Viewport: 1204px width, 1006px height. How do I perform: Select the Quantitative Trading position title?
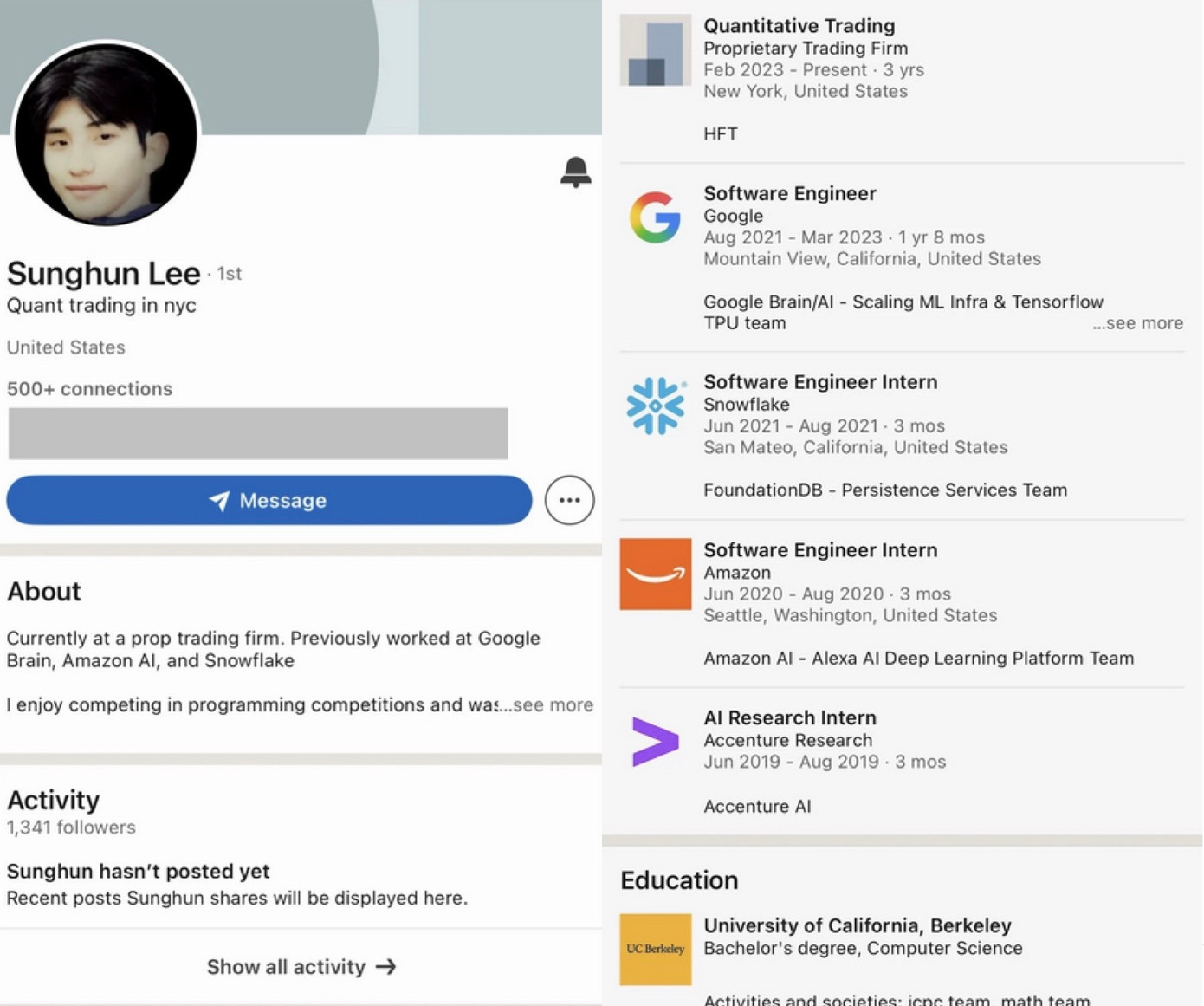coord(799,26)
